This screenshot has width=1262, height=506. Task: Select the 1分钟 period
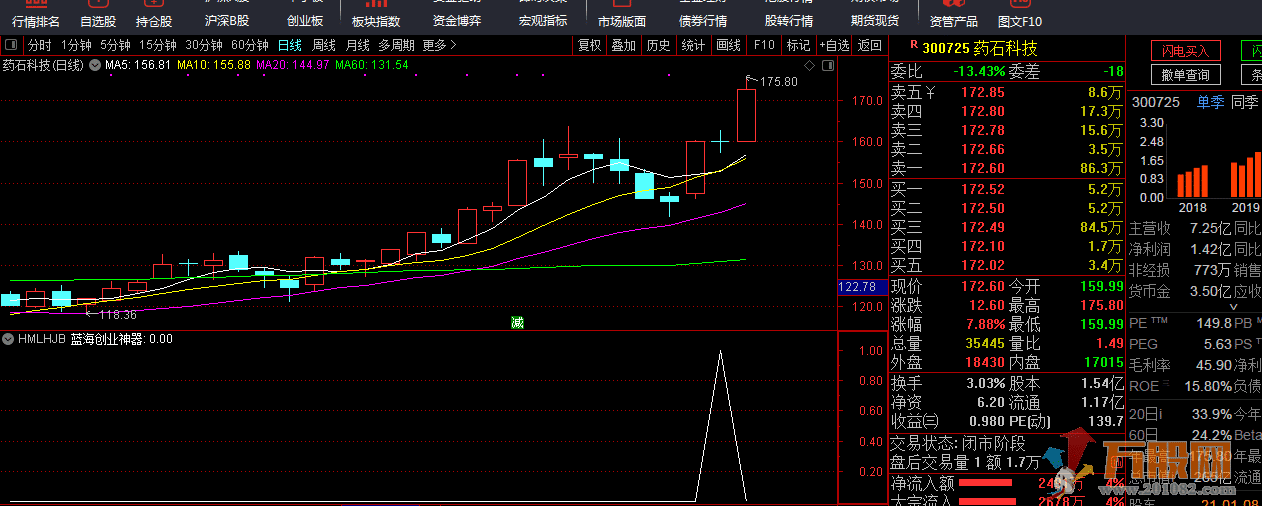[76, 45]
